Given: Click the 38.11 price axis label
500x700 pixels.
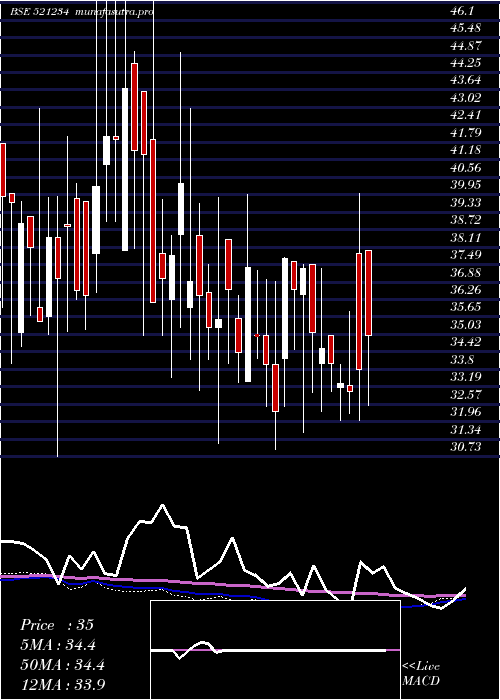Looking at the screenshot, I should pos(465,238).
